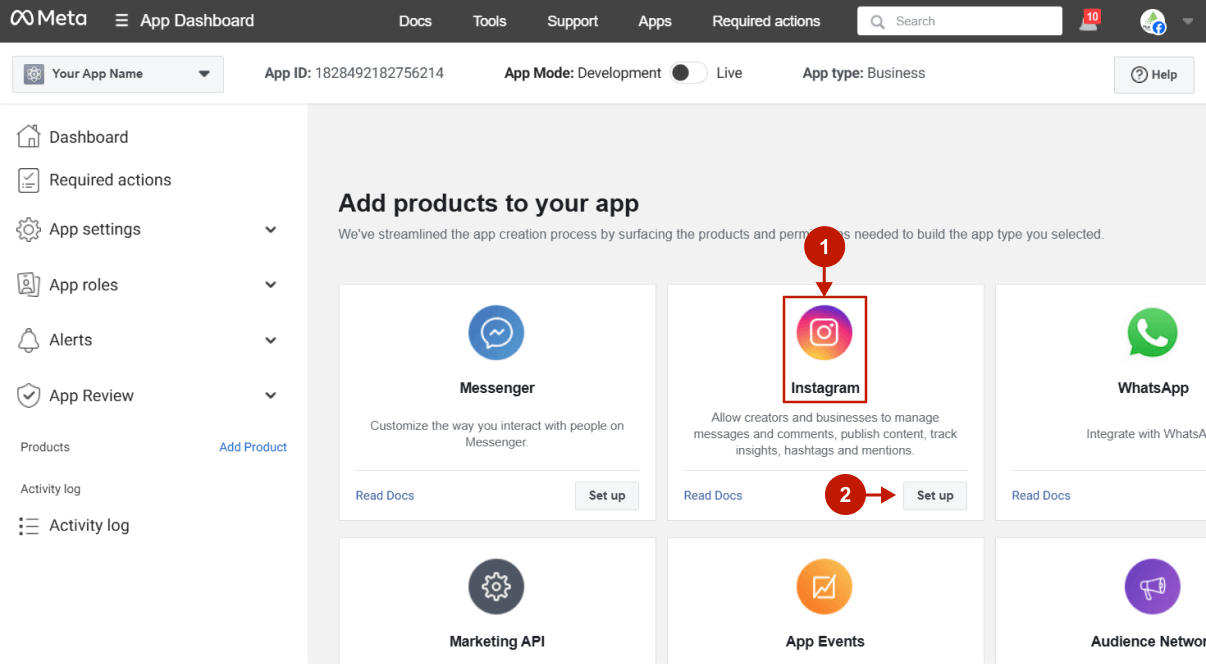Click the App Events chart icon

pos(825,586)
